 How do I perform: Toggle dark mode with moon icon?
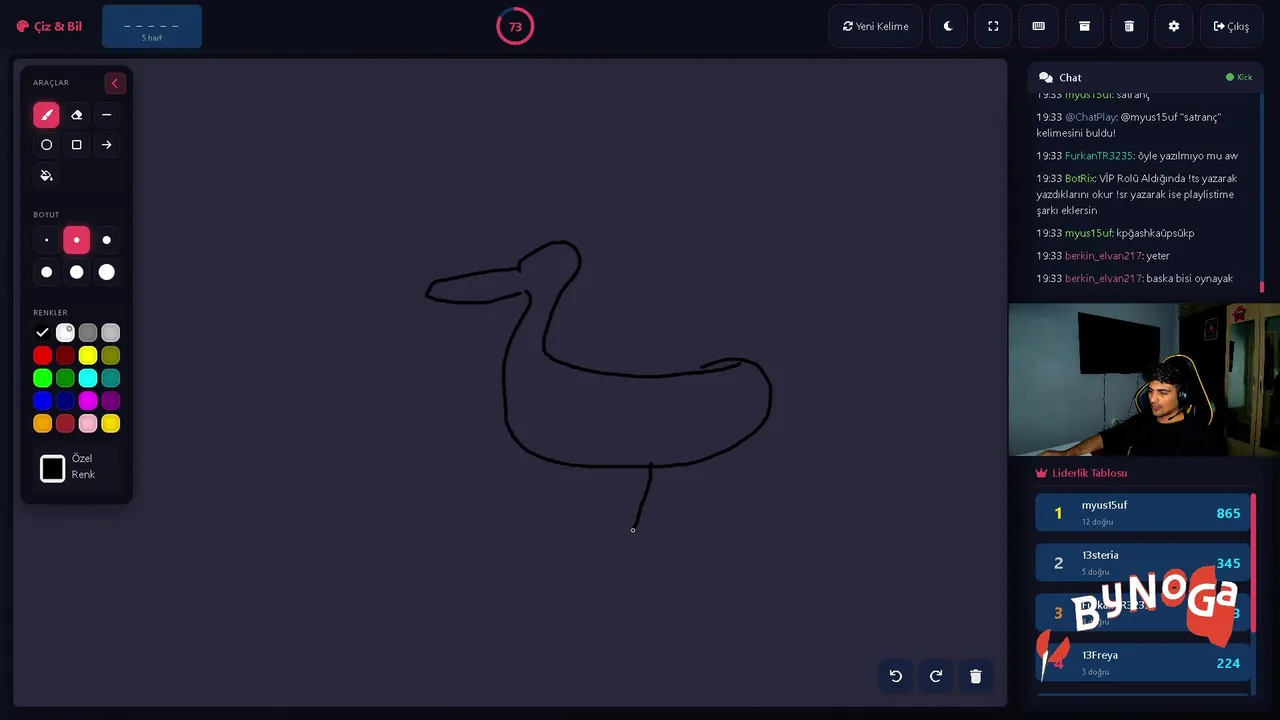pyautogui.click(x=948, y=26)
